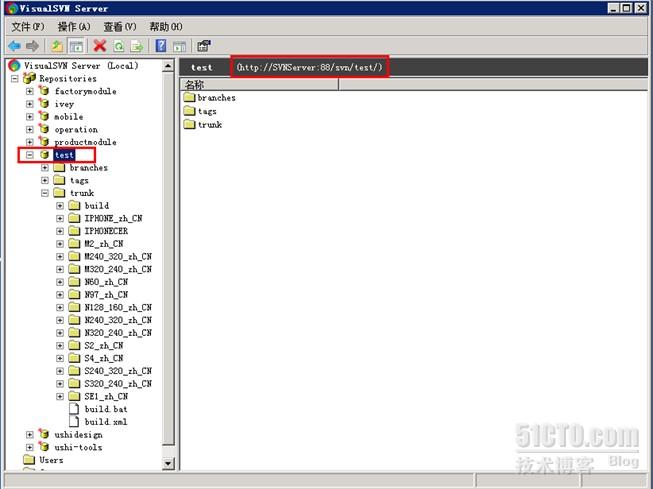653x489 pixels.
Task: Click the Back arrow toolbar icon
Action: (x=15, y=46)
